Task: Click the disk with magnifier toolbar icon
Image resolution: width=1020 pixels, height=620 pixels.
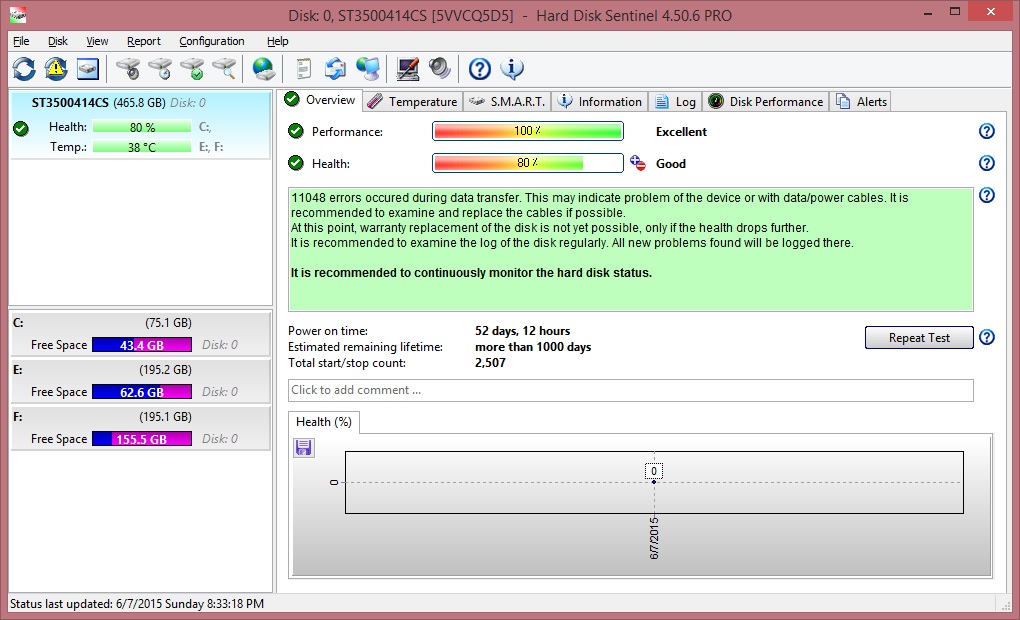Action: [224, 68]
